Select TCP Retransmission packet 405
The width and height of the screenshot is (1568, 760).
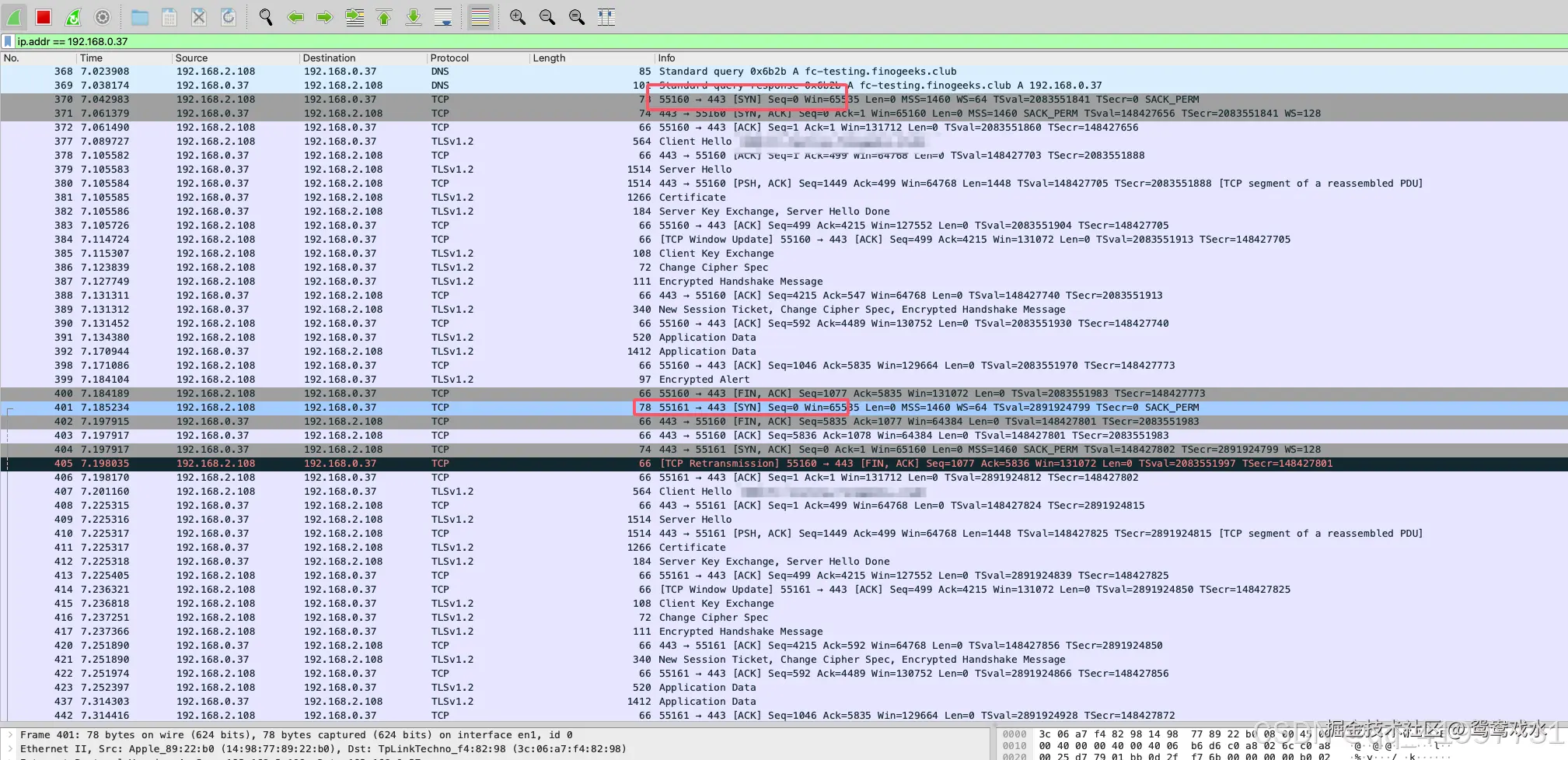pyautogui.click(x=784, y=464)
